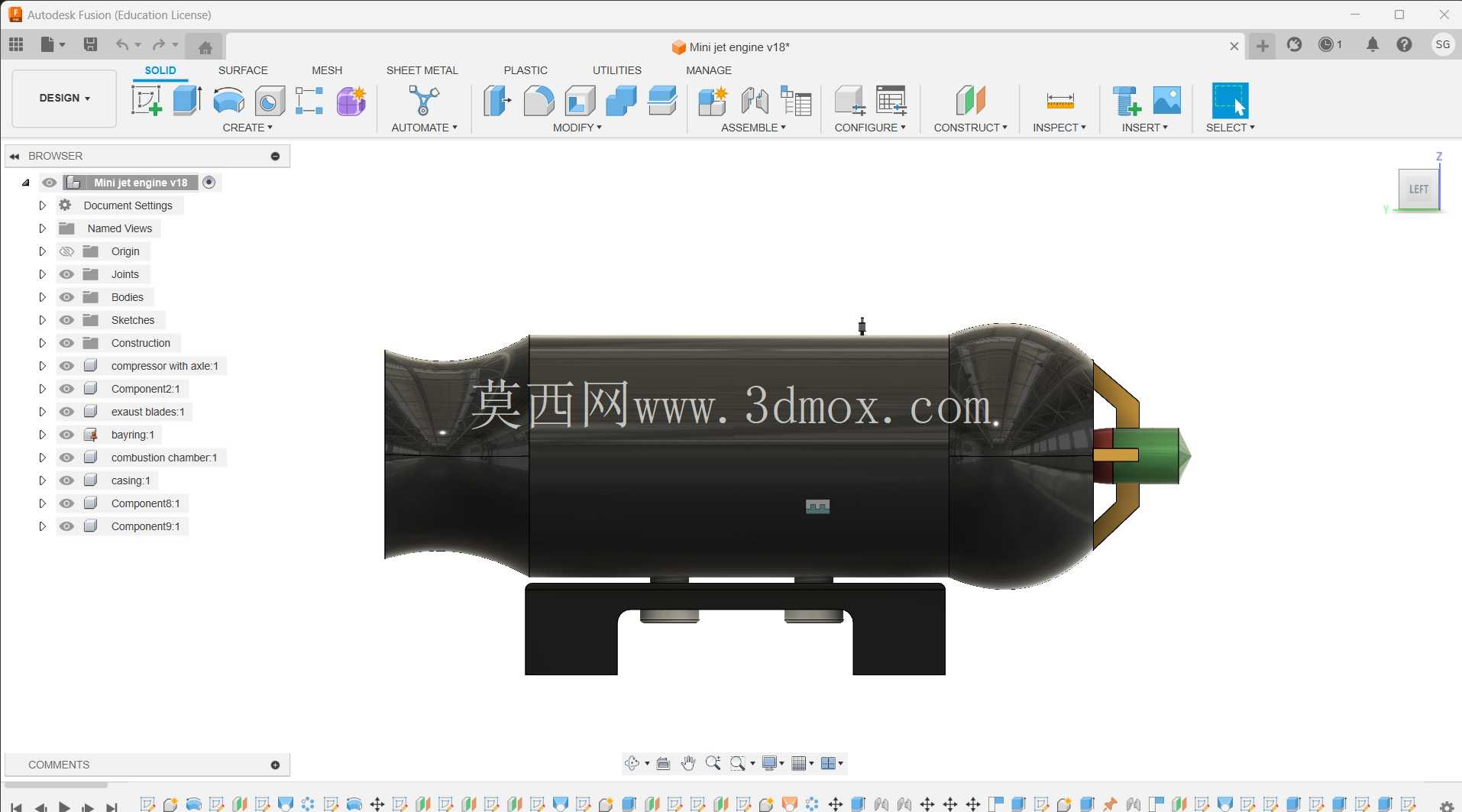Select the Measure tool
Viewport: 1462px width, 812px height.
coord(1060,101)
